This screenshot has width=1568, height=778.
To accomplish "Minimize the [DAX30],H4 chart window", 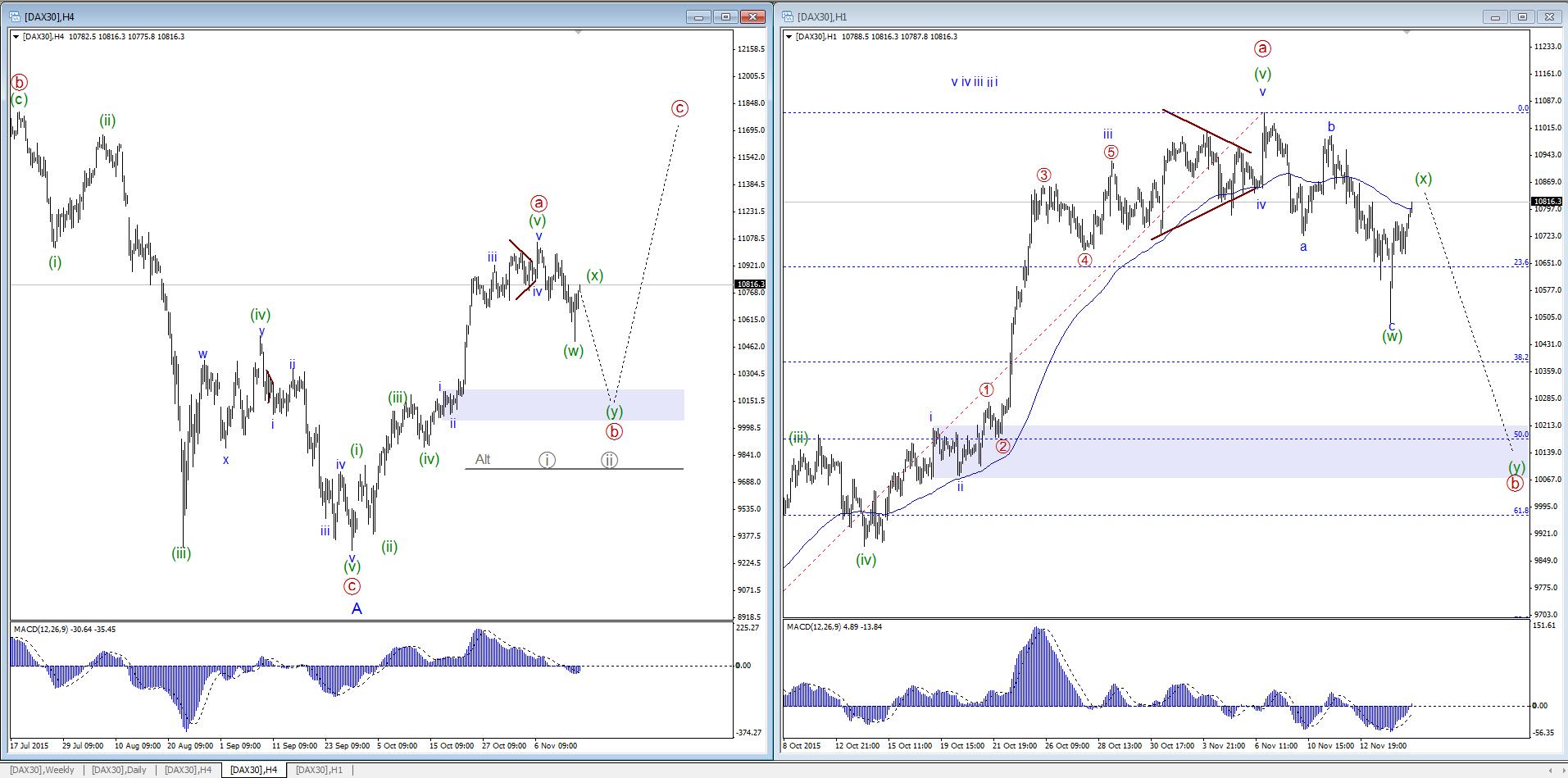I will pos(699,16).
